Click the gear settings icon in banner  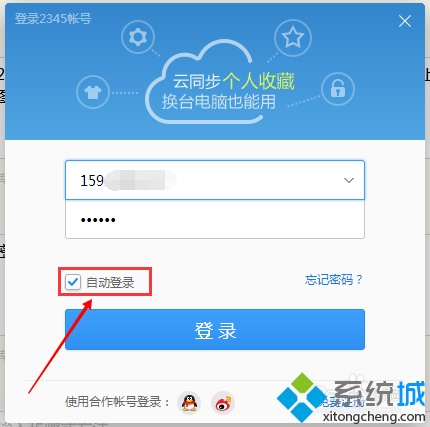[138, 37]
